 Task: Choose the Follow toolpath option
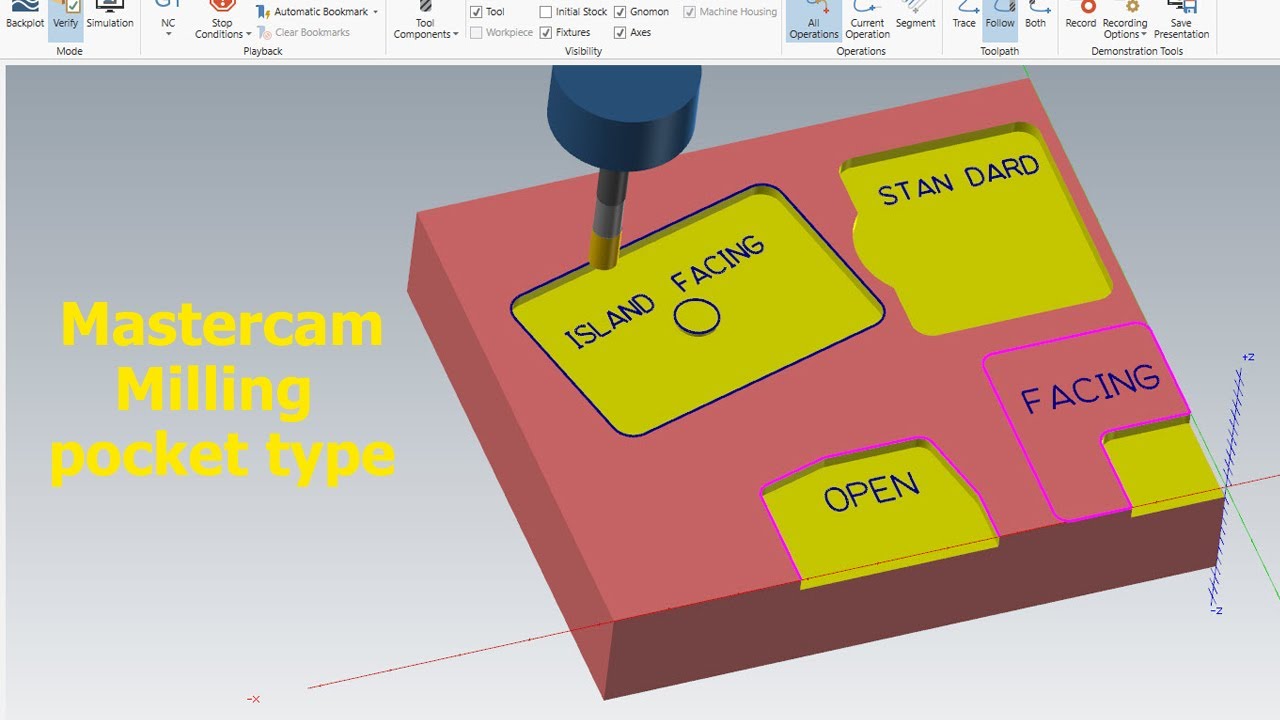coord(1000,18)
